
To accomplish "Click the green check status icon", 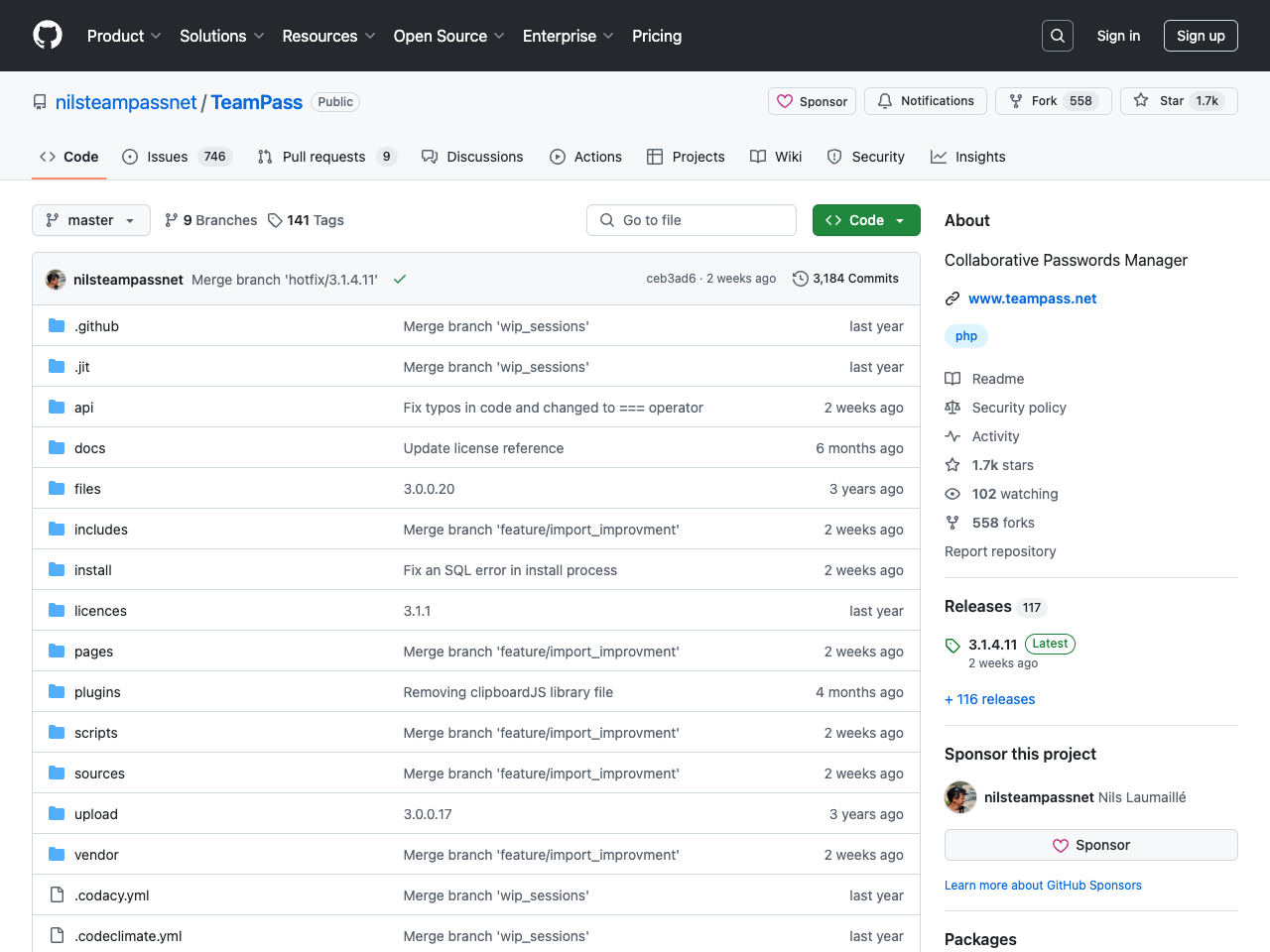I will (x=400, y=280).
